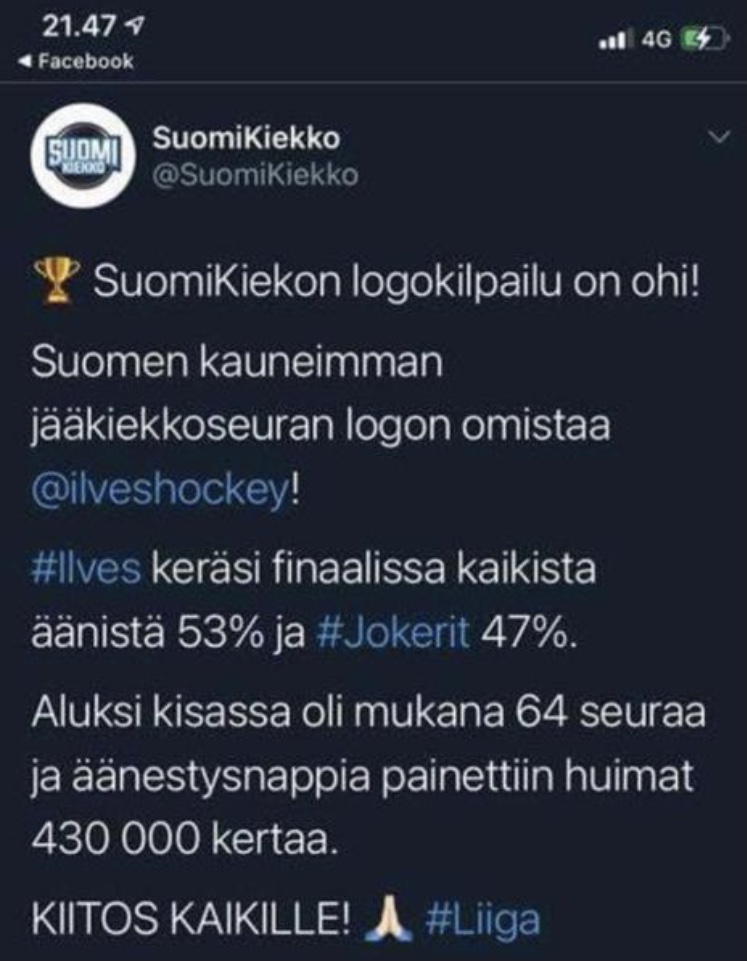This screenshot has height=961, width=747.
Task: Tap the "KIITOS KAIKILLE!" text
Action: (191, 917)
